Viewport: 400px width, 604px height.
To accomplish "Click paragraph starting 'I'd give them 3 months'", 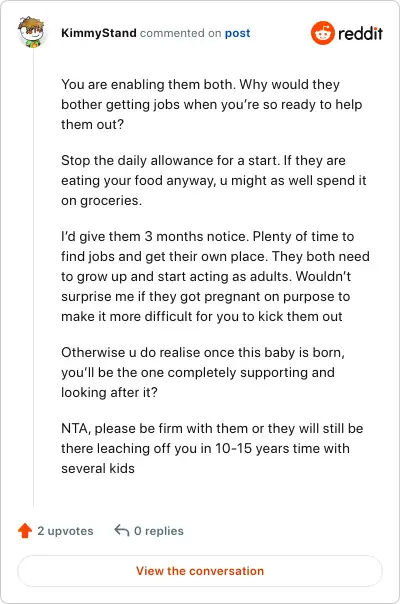I will click(215, 276).
